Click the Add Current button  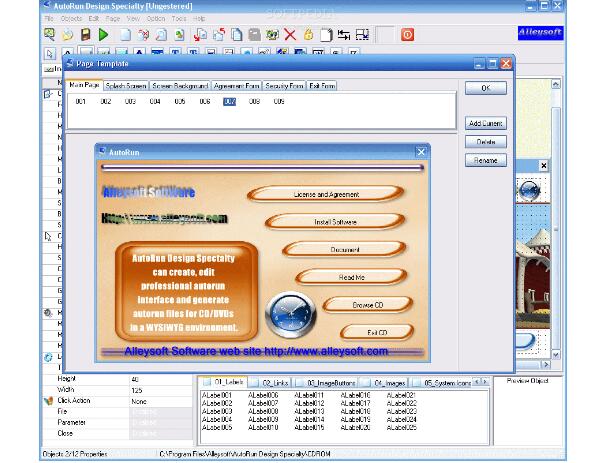coord(486,124)
